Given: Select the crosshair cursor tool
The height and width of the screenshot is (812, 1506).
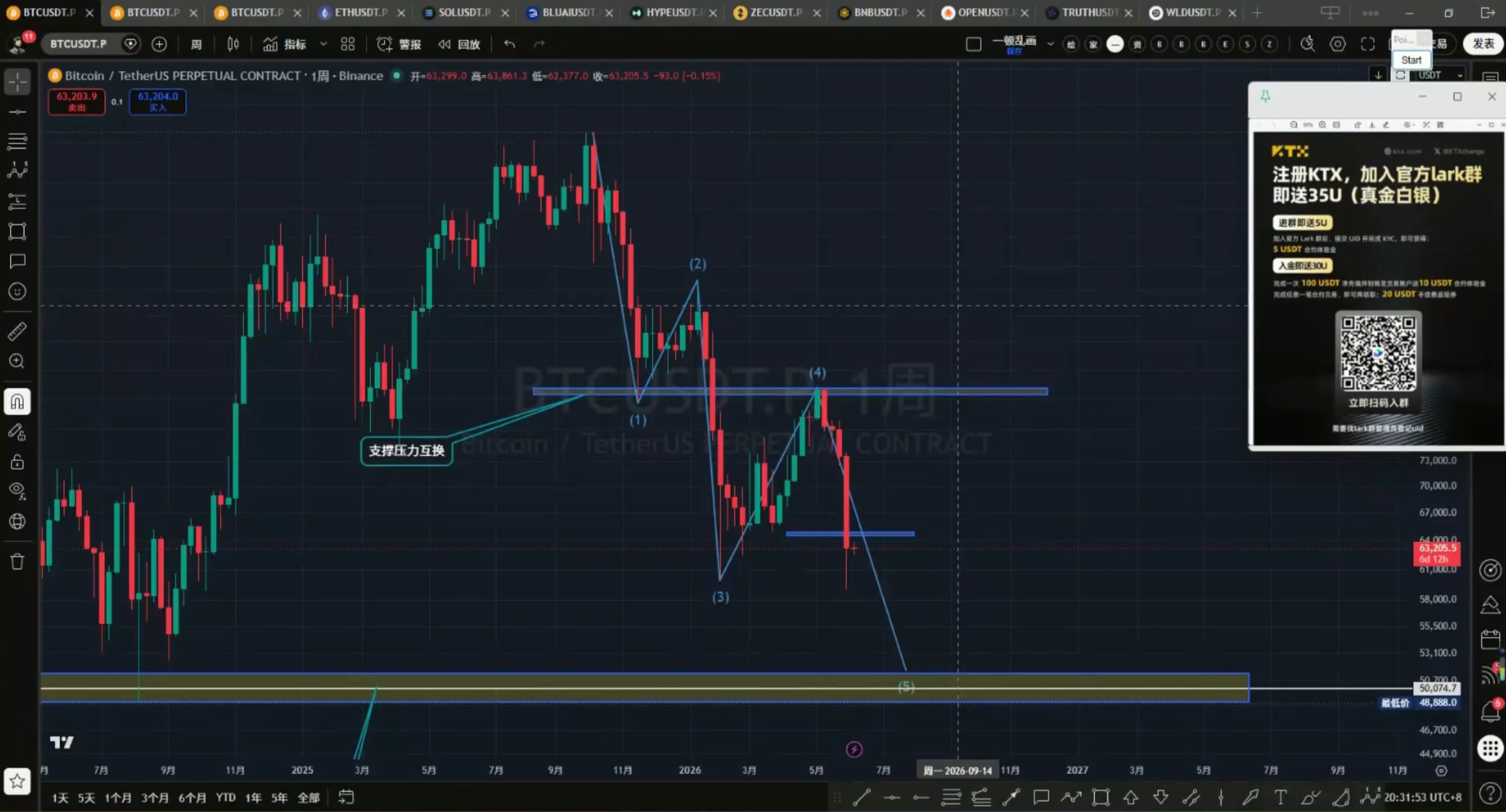Looking at the screenshot, I should [17, 81].
